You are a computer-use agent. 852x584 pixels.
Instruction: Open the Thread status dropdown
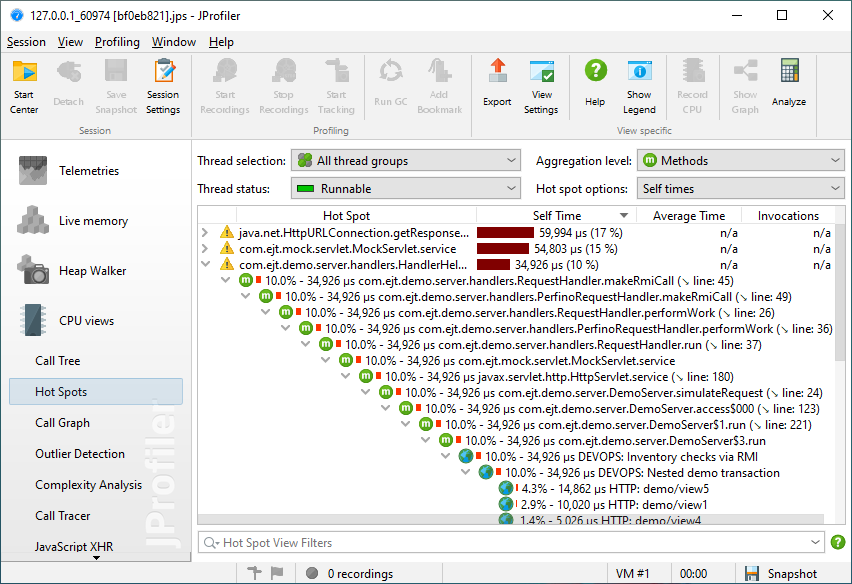click(x=406, y=189)
